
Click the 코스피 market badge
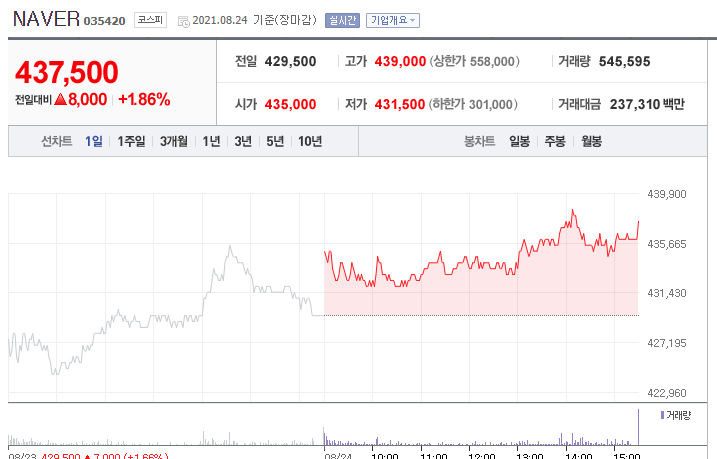[x=150, y=20]
